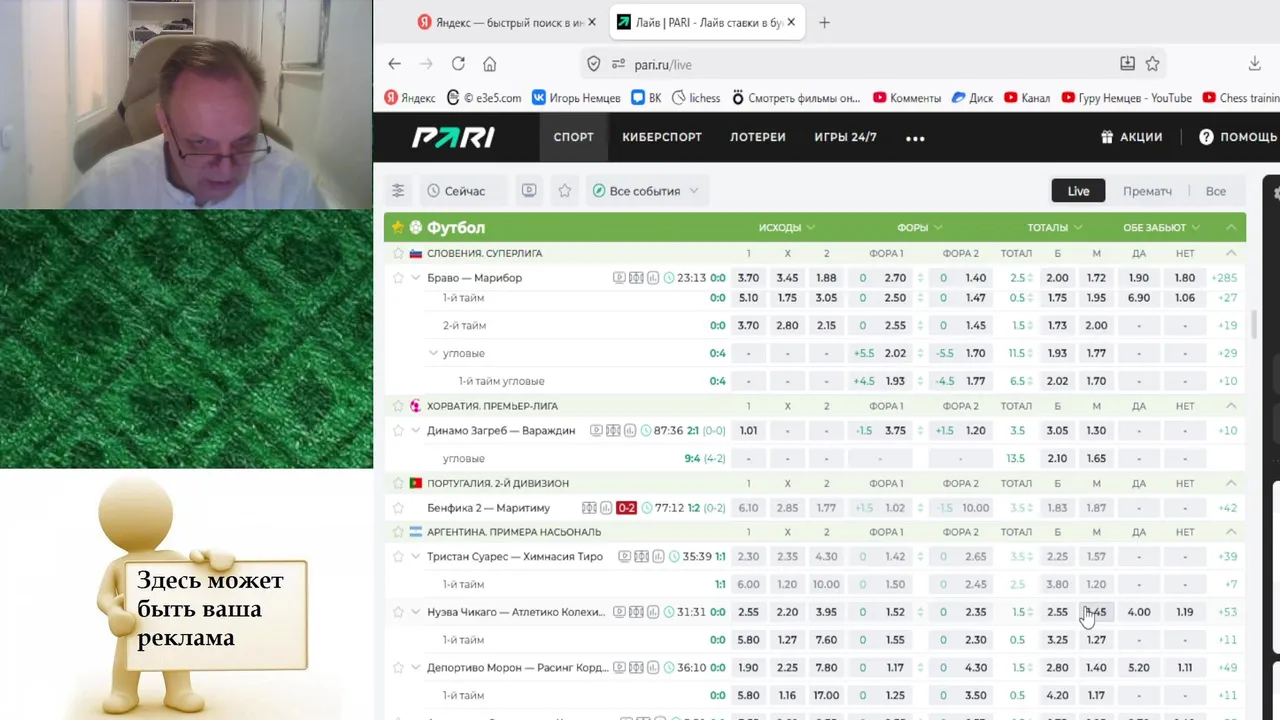Collapse Динамо Загреб — Вараждин sub-rows

point(416,431)
